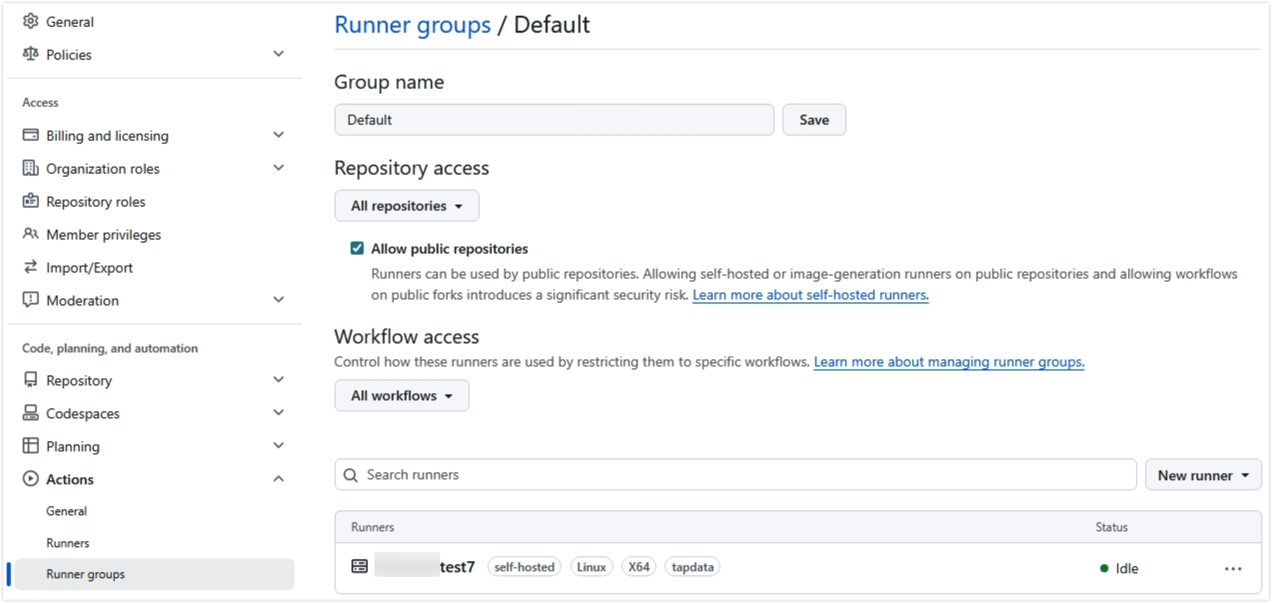Viewport: 1272px width, 603px height.
Task: Expand the Codespaces chevron
Action: coord(279,413)
